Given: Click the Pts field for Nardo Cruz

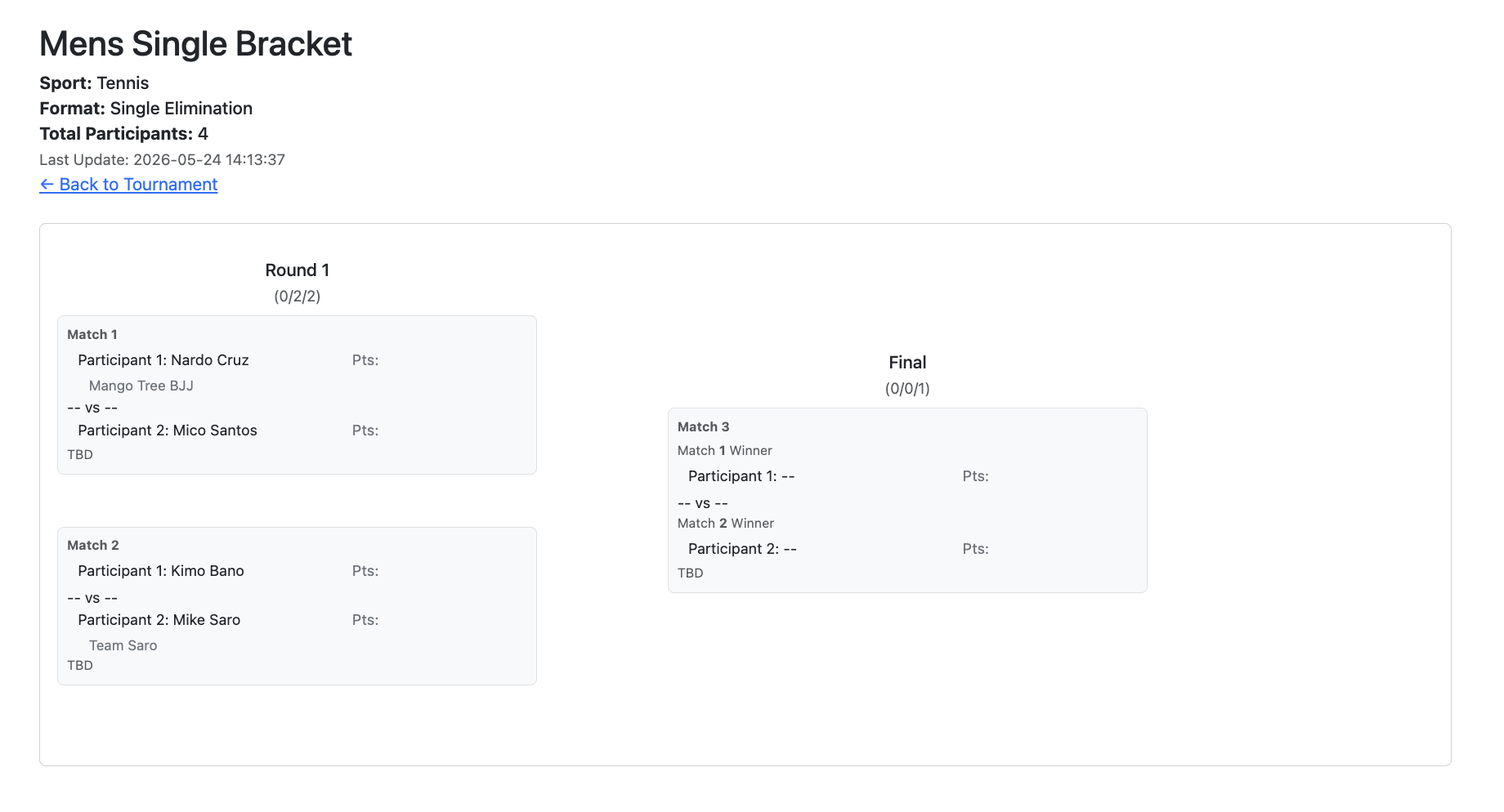Looking at the screenshot, I should pos(365,360).
